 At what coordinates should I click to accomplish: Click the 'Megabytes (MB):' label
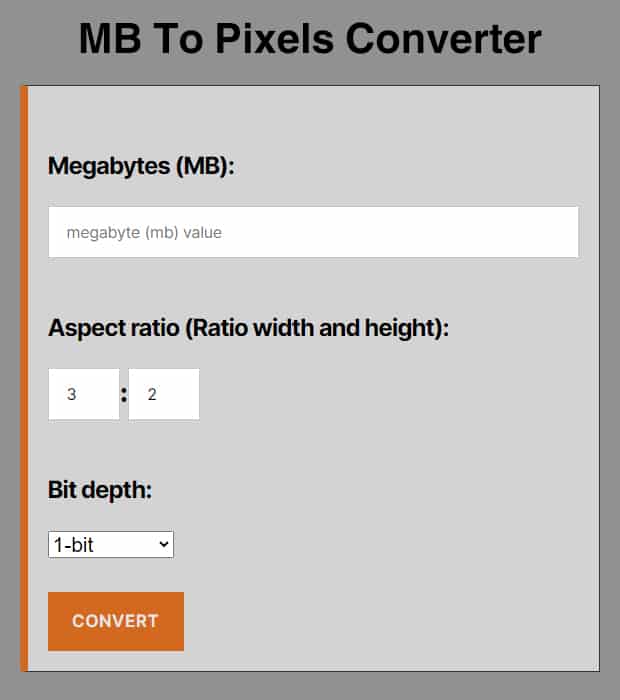pos(141,166)
